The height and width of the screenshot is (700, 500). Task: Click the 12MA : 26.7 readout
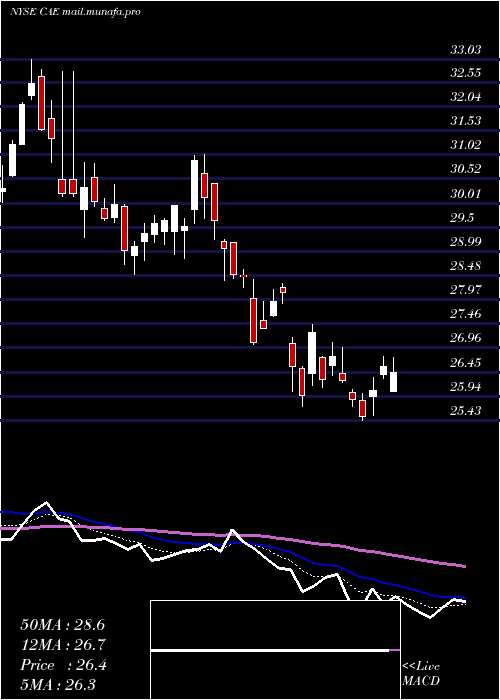coord(62,645)
